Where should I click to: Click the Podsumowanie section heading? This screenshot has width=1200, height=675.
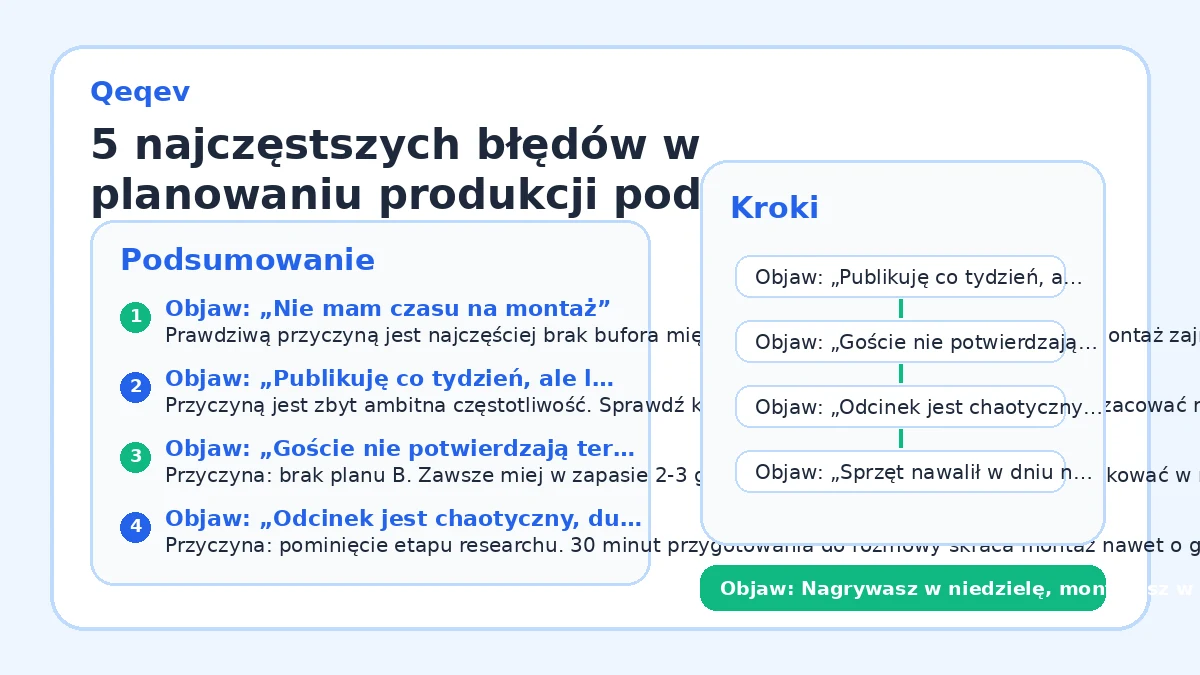tap(247, 260)
